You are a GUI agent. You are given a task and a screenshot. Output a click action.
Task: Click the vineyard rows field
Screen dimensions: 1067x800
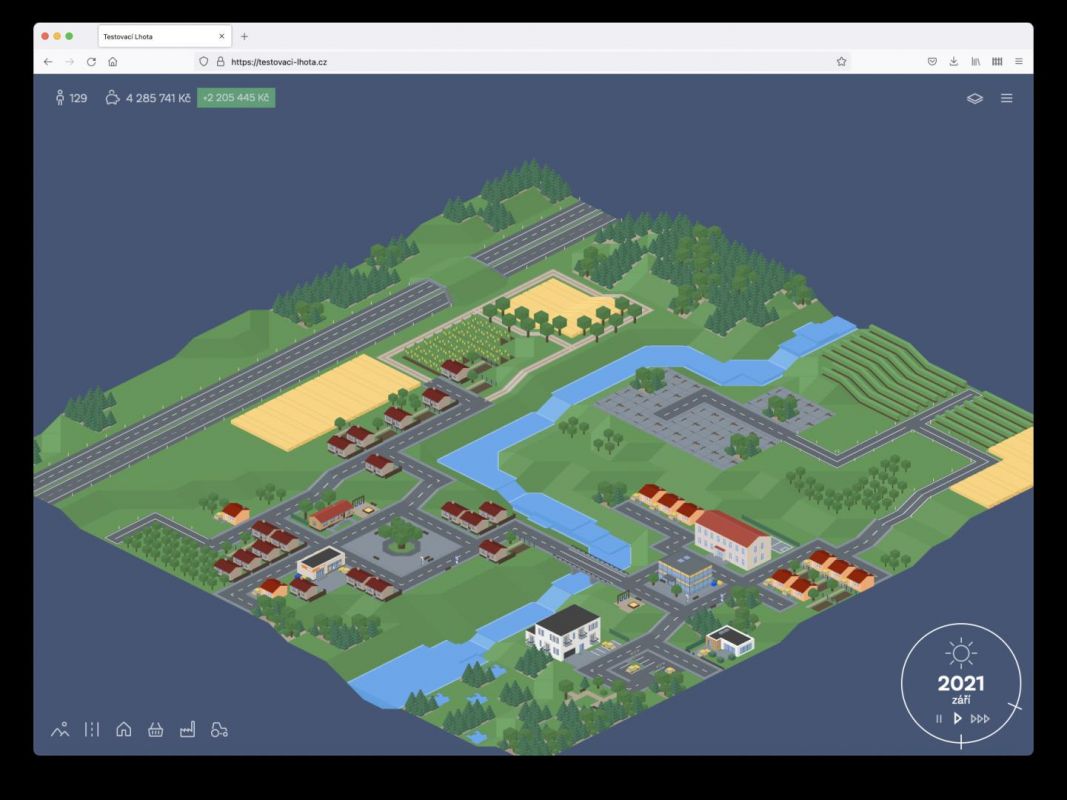pos(891,372)
